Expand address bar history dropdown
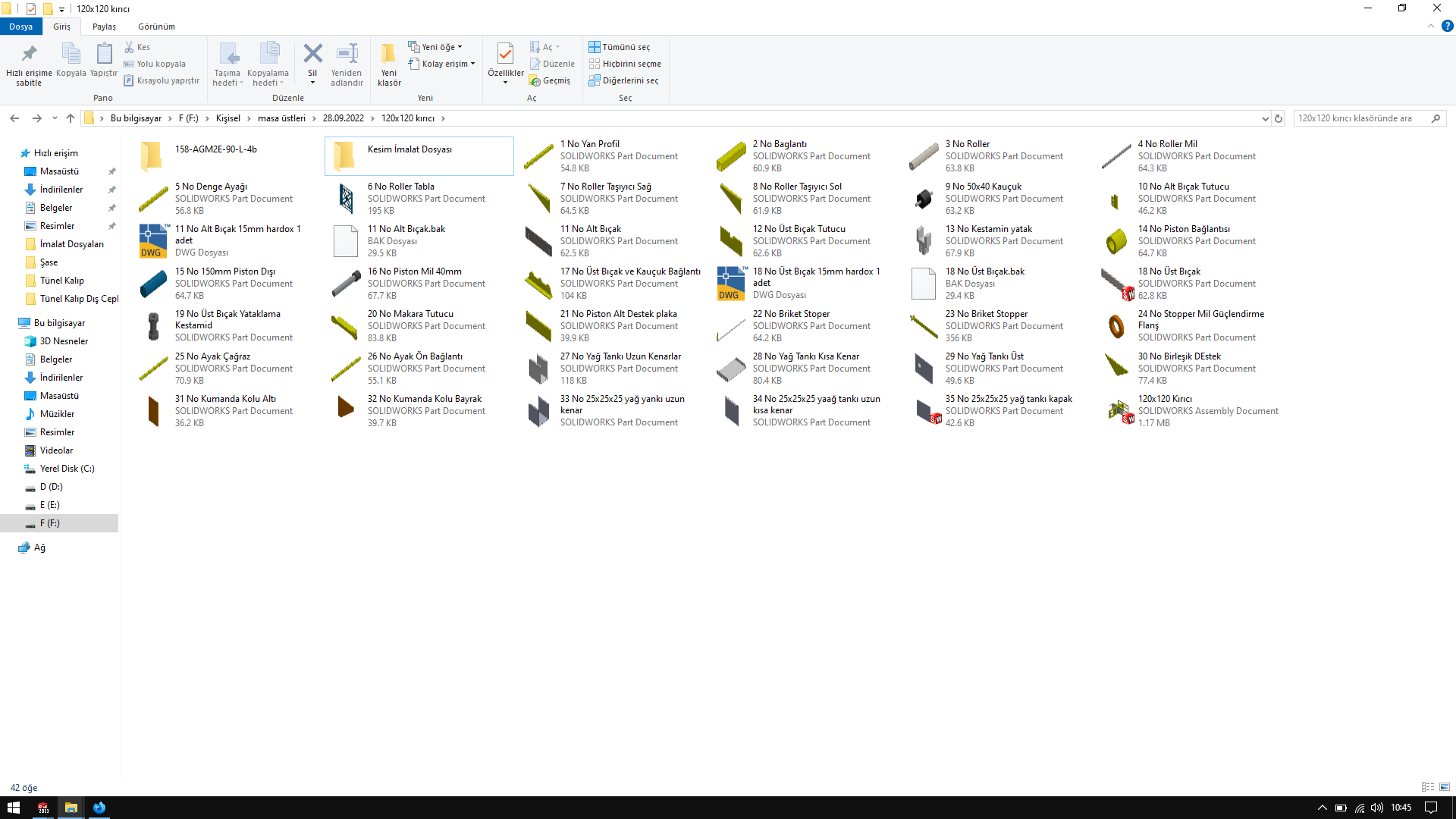The width and height of the screenshot is (1456, 819). [1265, 118]
